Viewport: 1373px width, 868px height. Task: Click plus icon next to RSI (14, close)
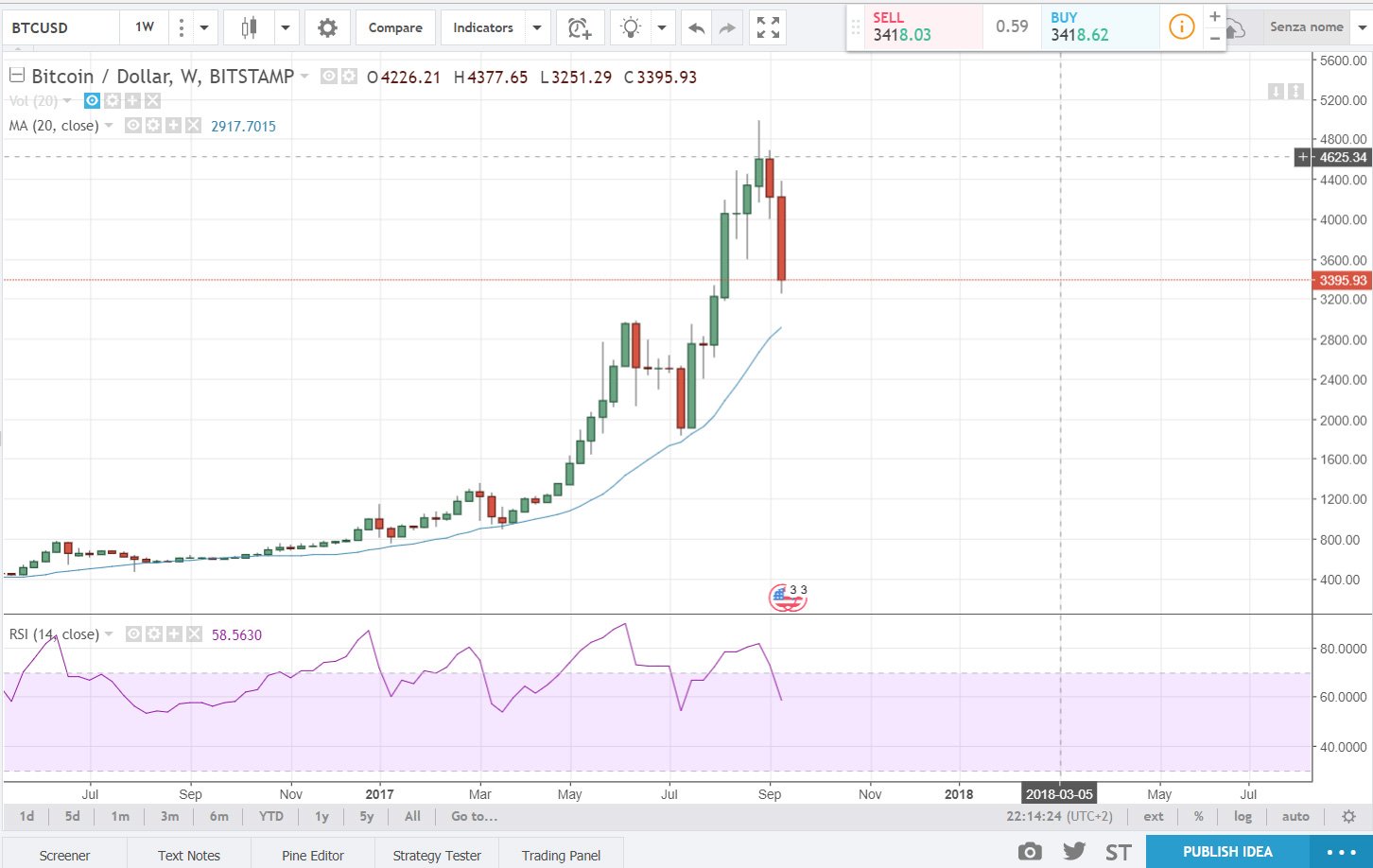tap(174, 634)
